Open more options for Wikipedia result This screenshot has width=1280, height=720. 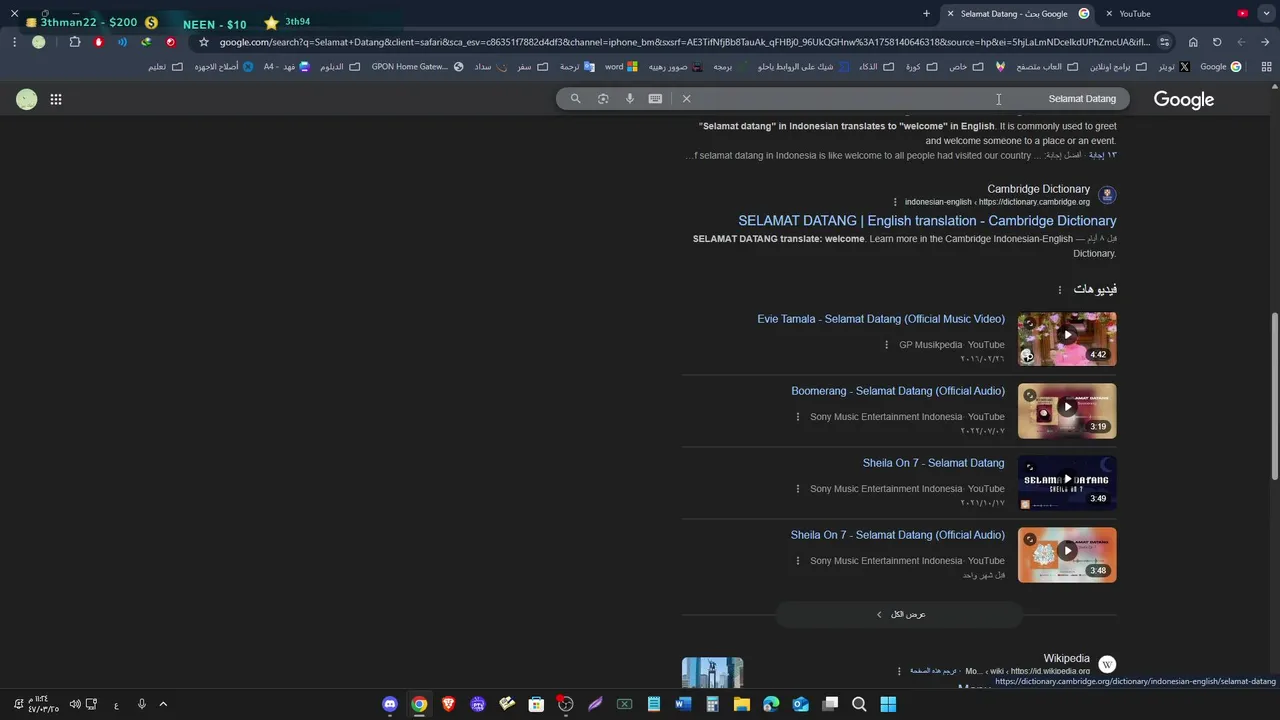(x=899, y=671)
